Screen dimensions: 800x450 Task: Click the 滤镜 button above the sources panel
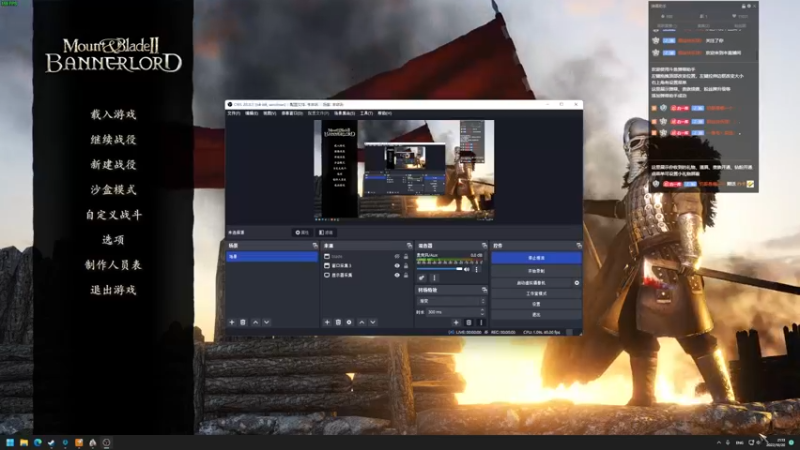coord(326,233)
